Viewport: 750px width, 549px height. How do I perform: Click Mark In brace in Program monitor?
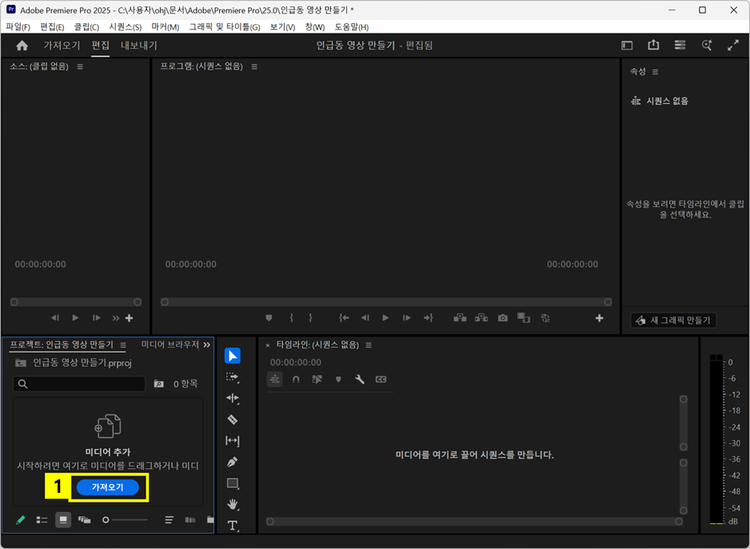click(291, 318)
